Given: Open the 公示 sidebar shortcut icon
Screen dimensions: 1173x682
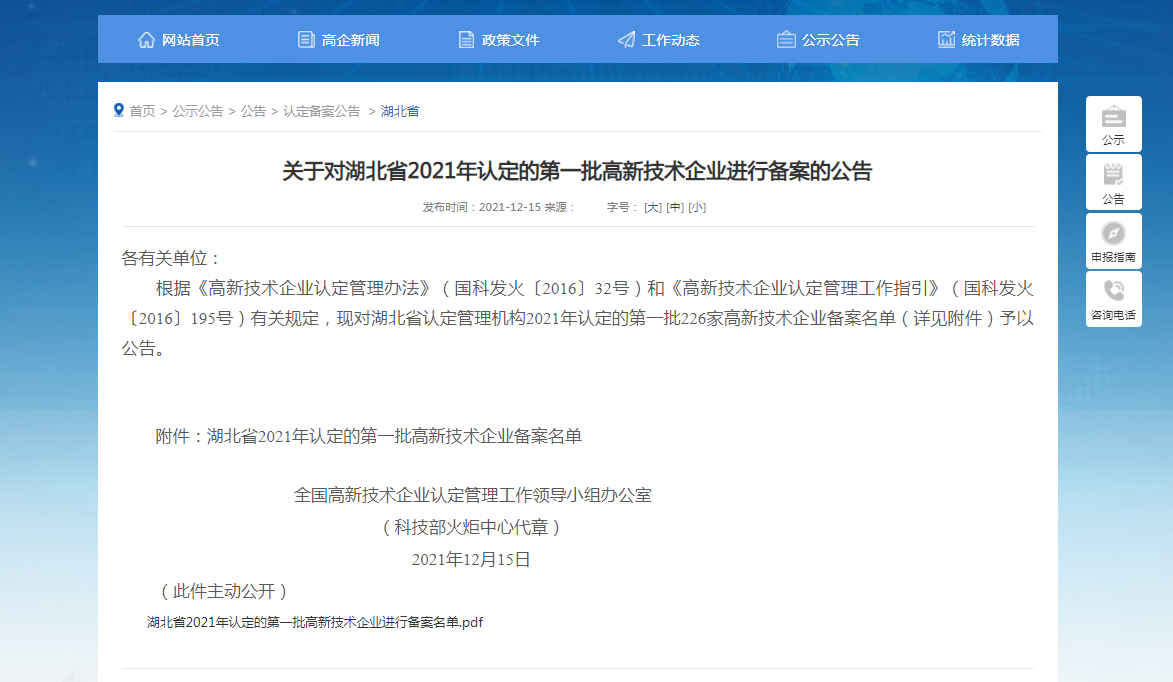Looking at the screenshot, I should click(x=1113, y=117).
